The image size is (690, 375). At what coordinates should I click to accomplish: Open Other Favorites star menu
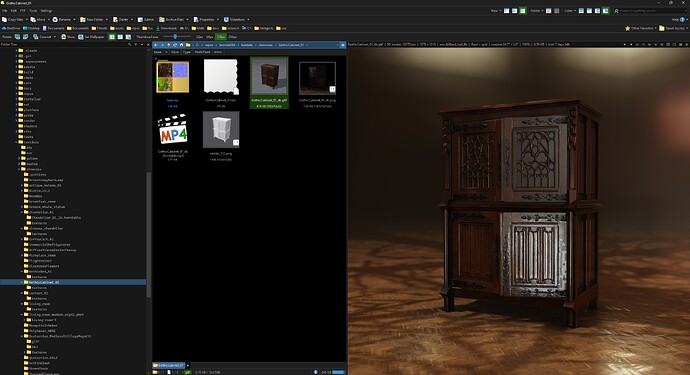pos(640,28)
